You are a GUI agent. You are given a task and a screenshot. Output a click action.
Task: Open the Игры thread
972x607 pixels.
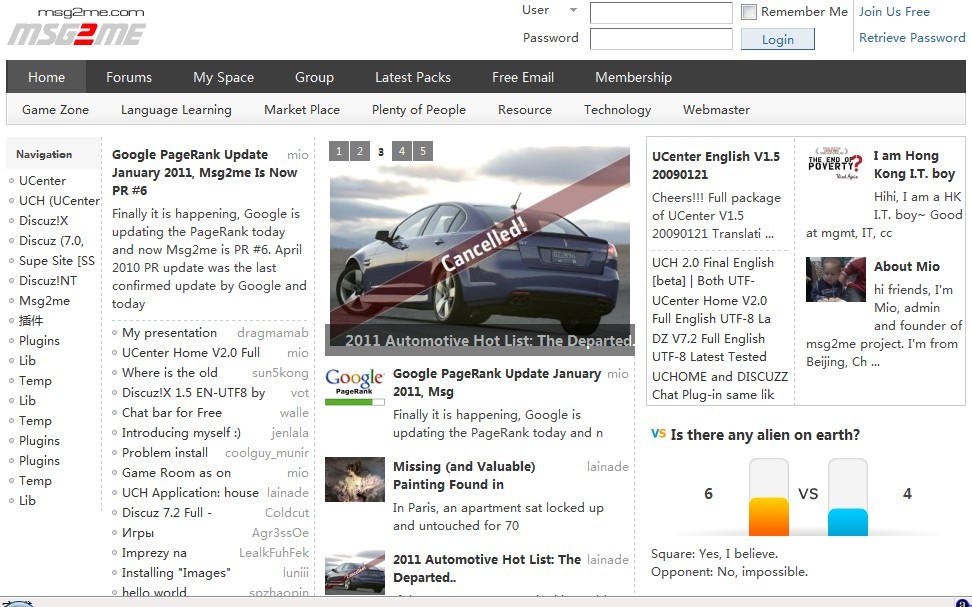138,533
